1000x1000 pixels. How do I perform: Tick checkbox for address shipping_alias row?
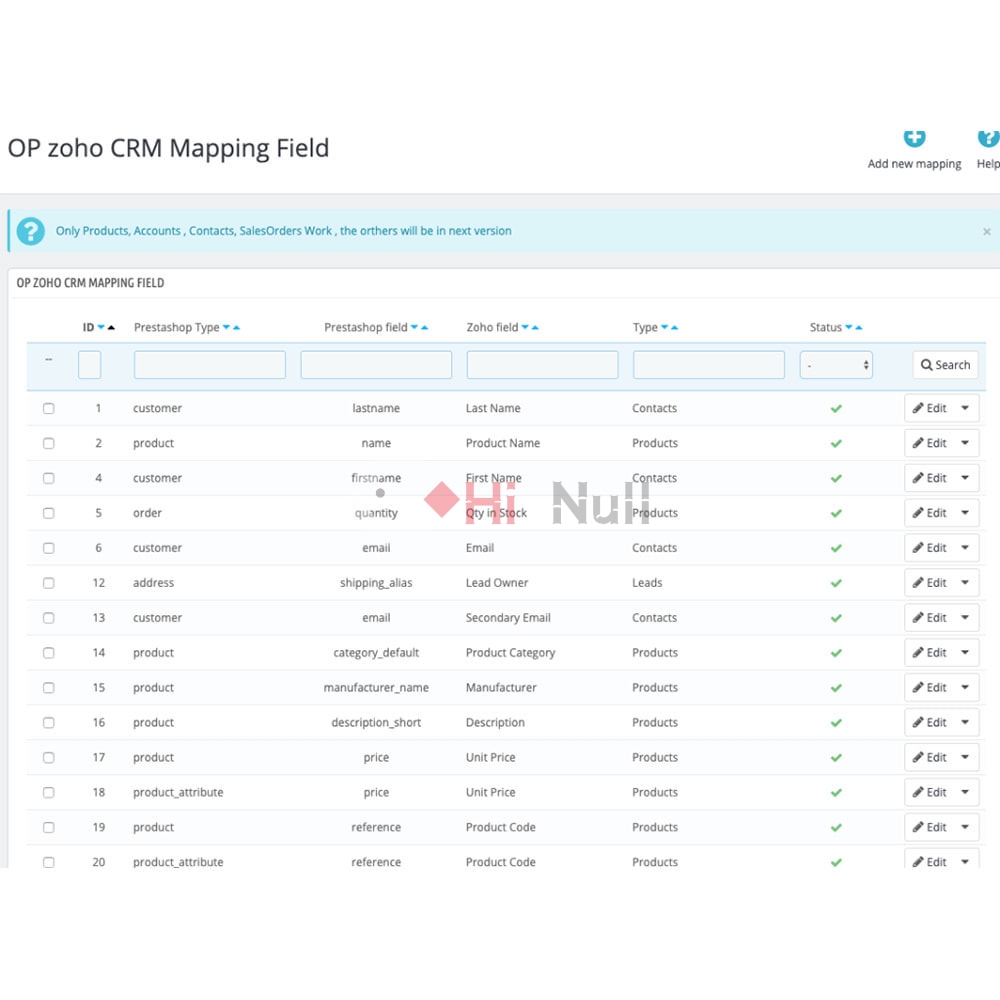click(48, 583)
